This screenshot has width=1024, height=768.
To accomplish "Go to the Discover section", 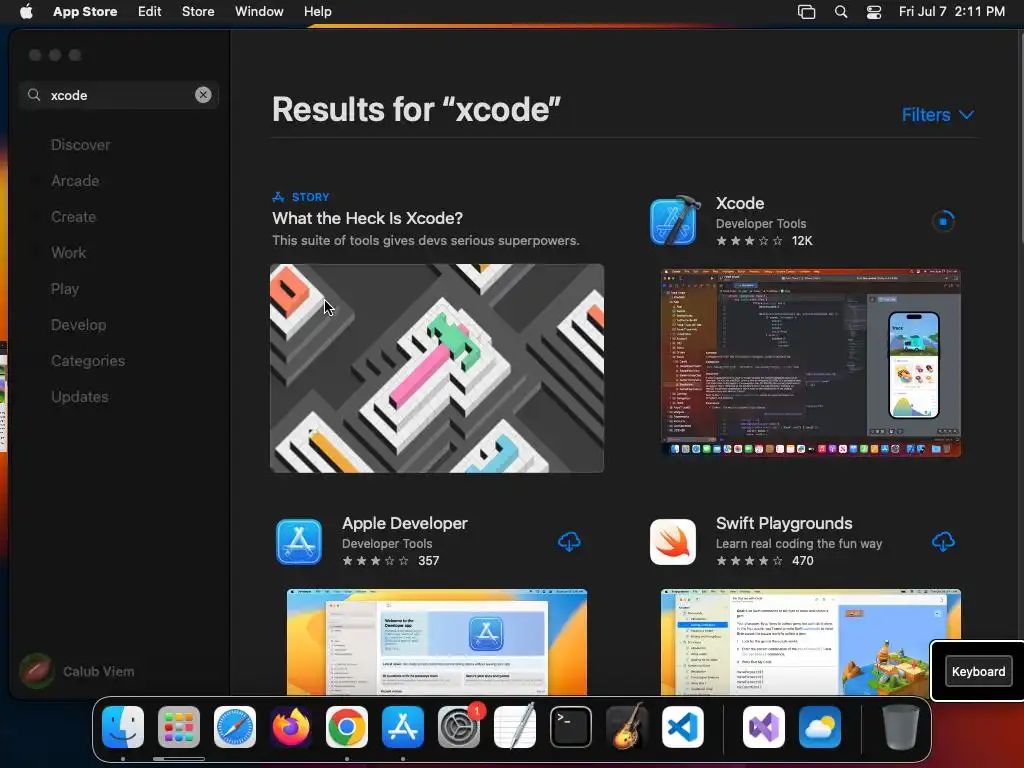I will 80,145.
